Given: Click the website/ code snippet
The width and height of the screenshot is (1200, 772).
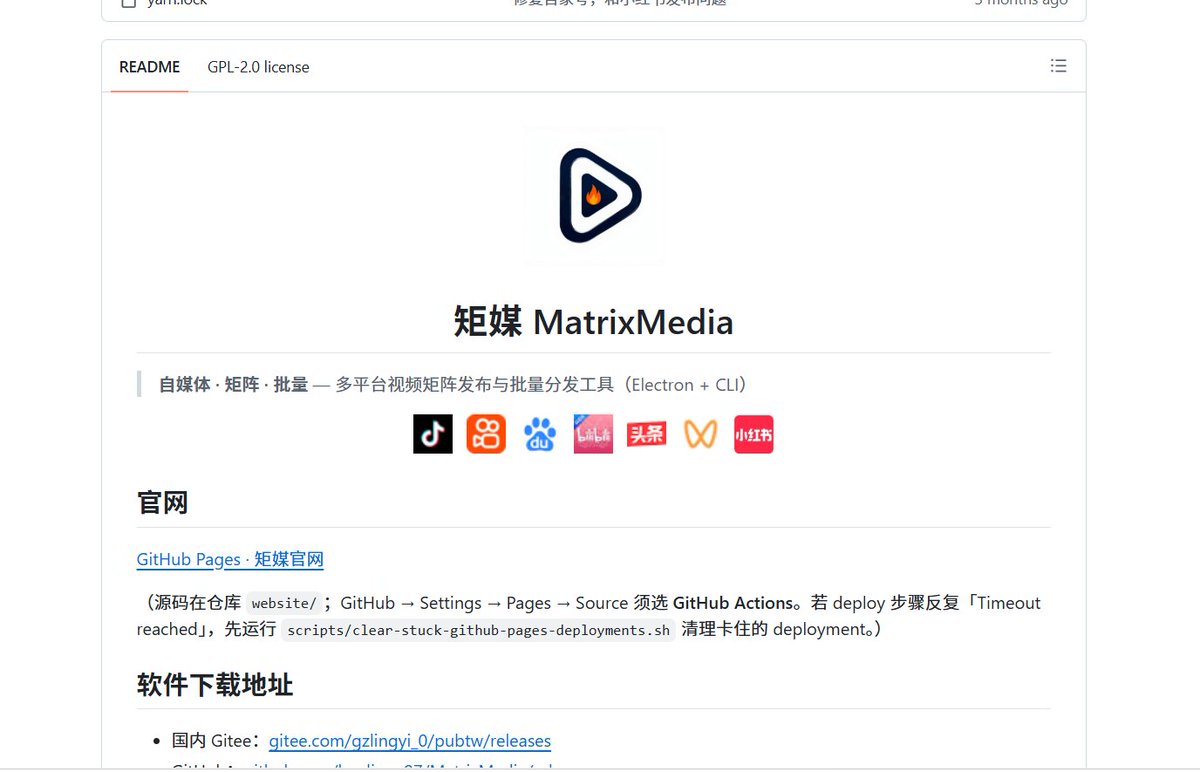Looking at the screenshot, I should point(284,603).
